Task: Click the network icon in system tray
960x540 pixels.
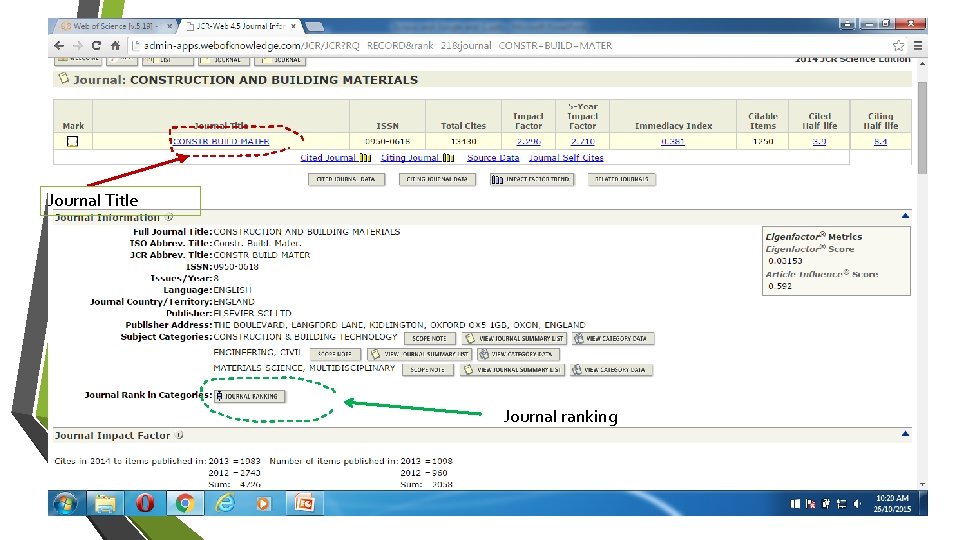Action: click(x=841, y=504)
